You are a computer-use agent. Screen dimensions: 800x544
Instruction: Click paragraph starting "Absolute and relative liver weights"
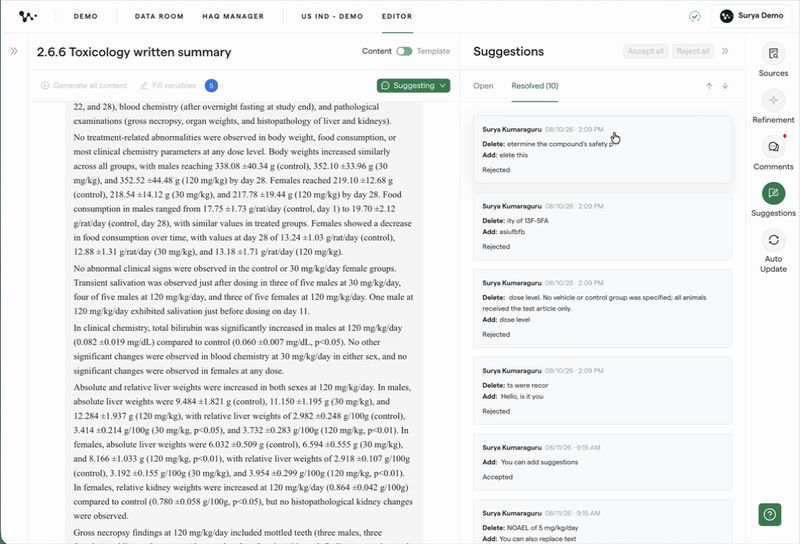(x=243, y=451)
